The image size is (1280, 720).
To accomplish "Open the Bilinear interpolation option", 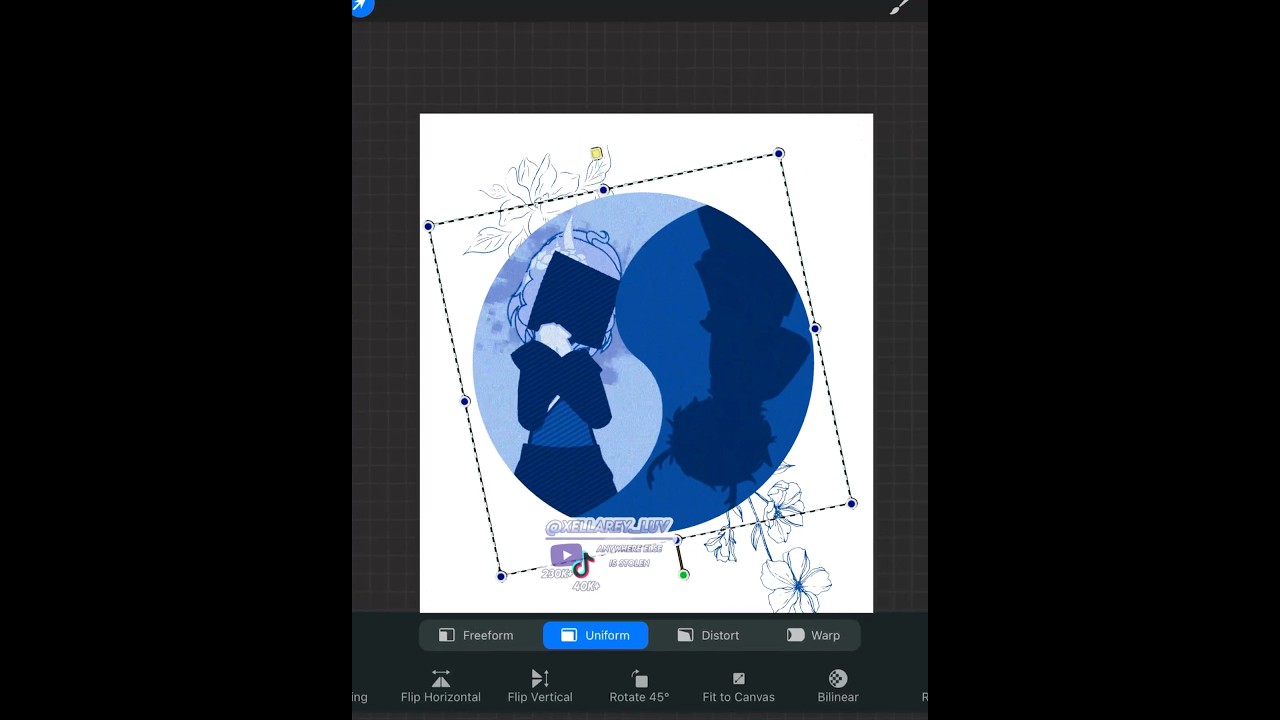I will click(x=838, y=687).
